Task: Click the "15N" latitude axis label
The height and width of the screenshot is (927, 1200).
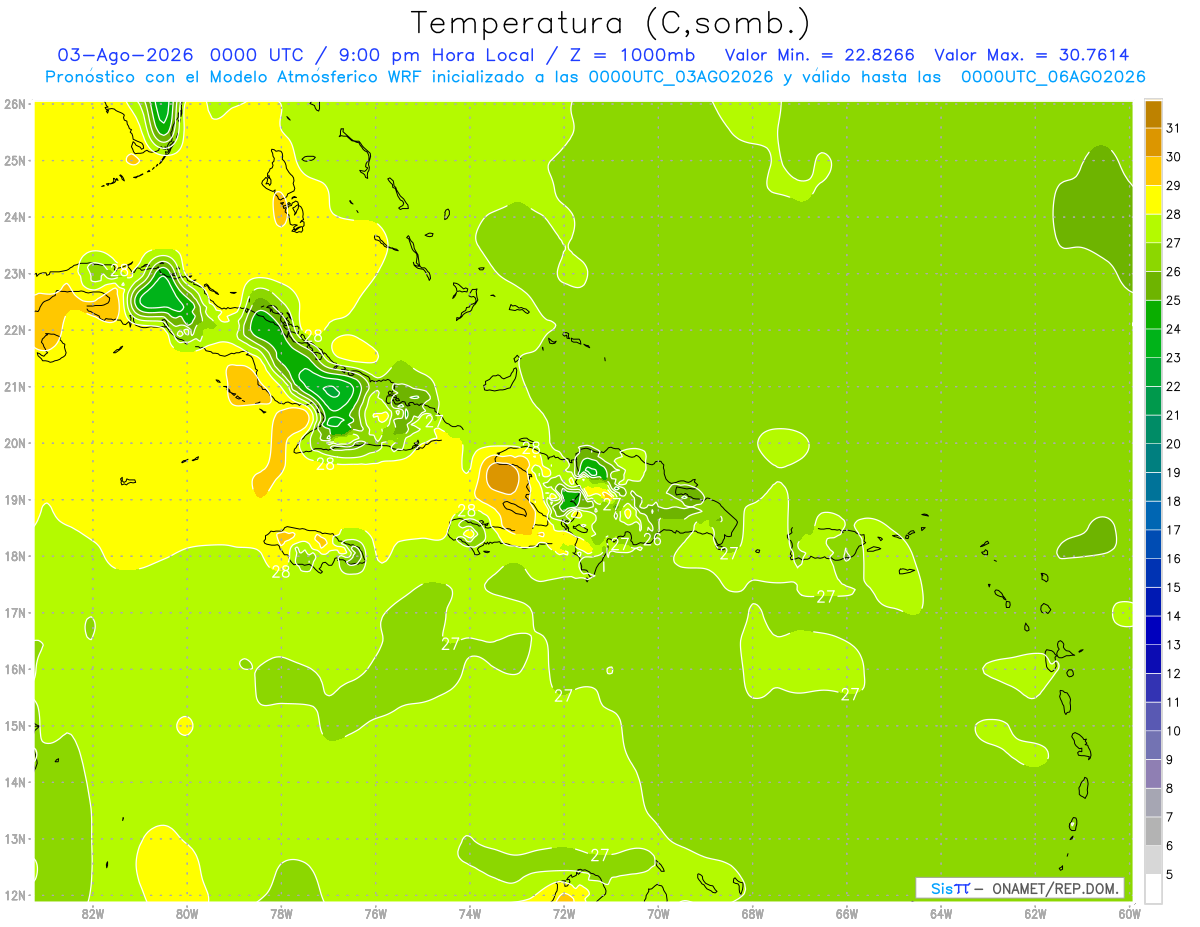Action: (x=14, y=725)
